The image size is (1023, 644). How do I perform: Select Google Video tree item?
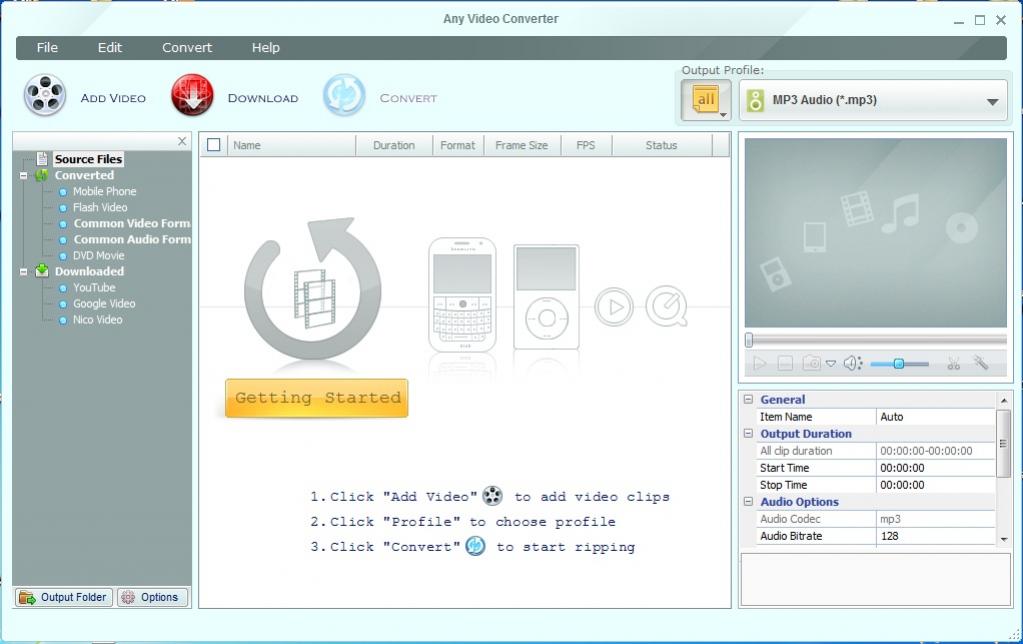click(104, 303)
